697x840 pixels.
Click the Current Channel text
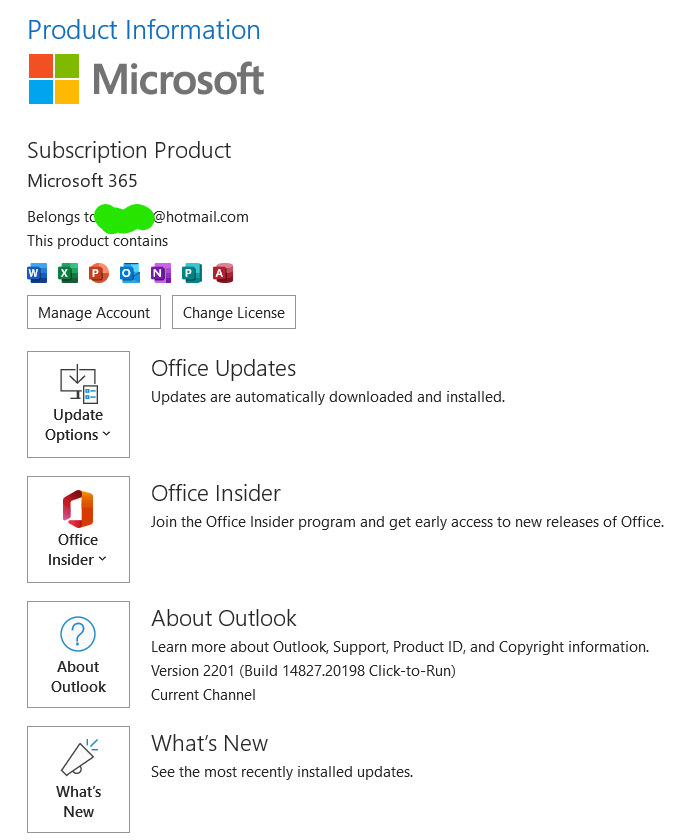(x=203, y=695)
